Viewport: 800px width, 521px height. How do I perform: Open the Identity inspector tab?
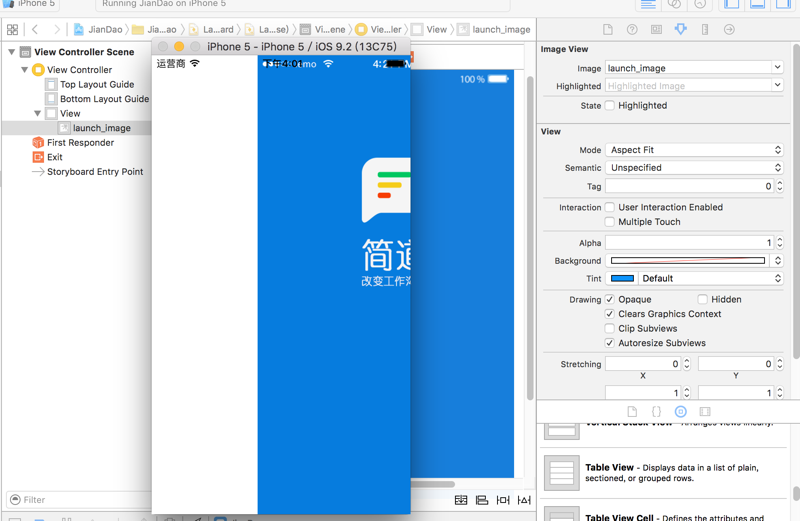(x=656, y=30)
